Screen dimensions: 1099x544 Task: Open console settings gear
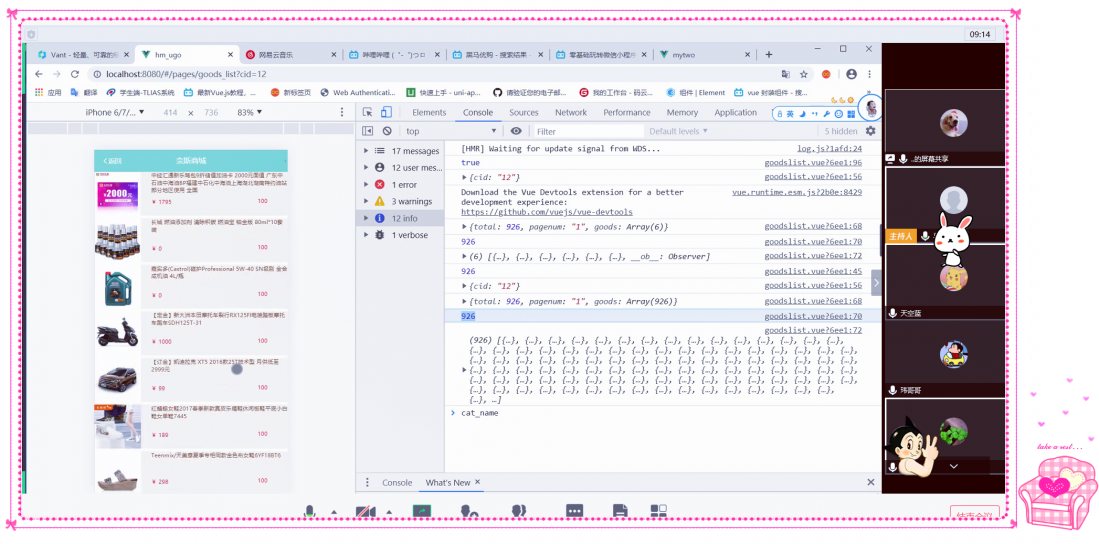click(x=870, y=131)
